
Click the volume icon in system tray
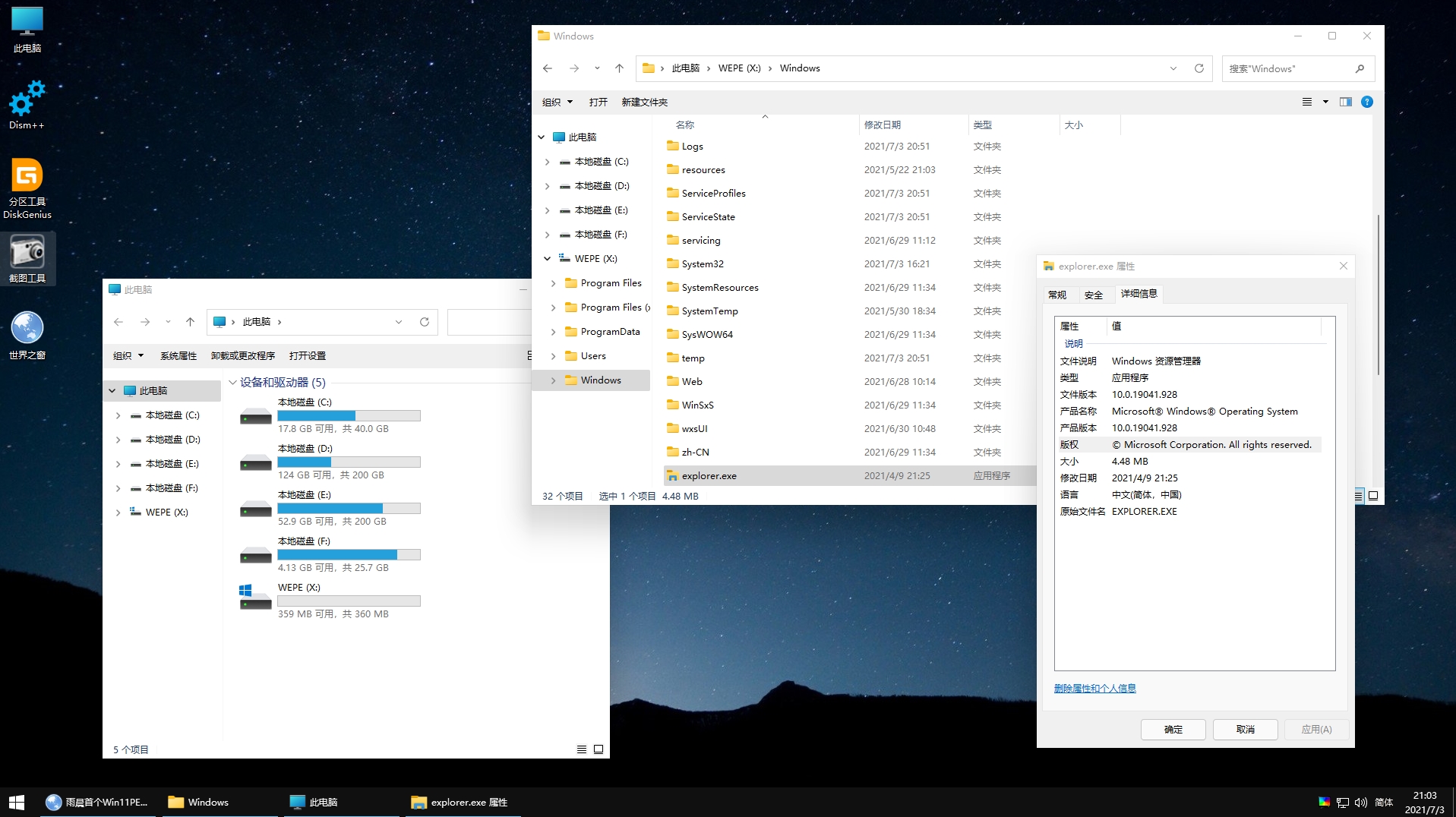(x=1361, y=803)
